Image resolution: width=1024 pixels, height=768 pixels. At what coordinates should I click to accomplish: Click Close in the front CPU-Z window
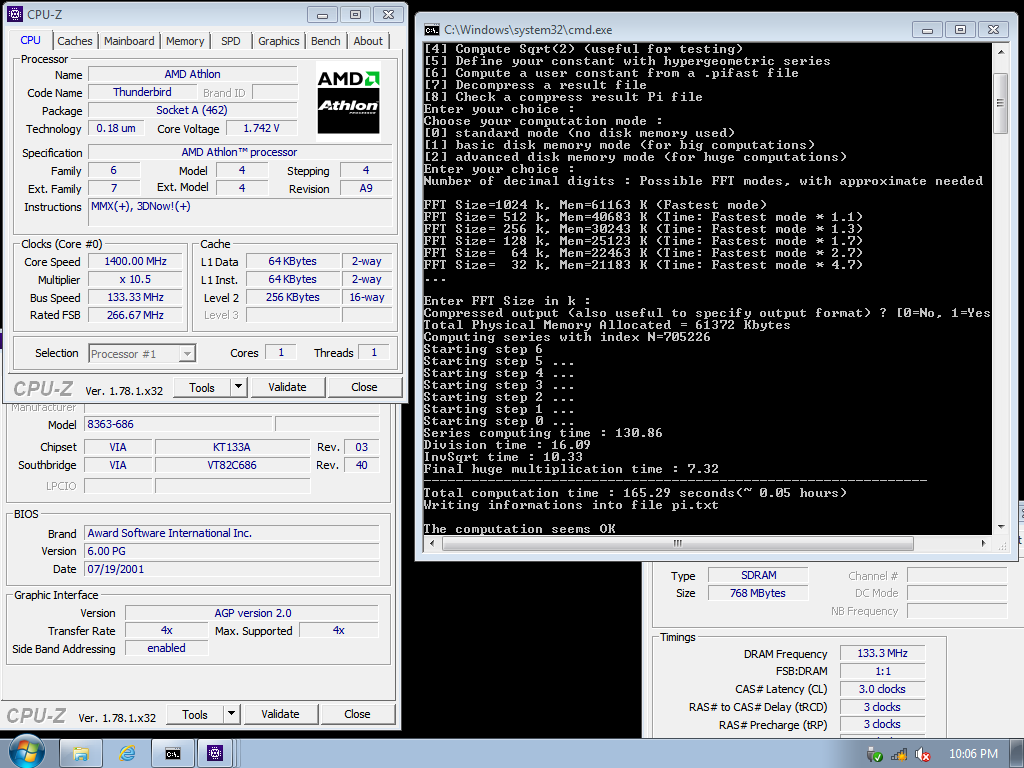point(364,387)
